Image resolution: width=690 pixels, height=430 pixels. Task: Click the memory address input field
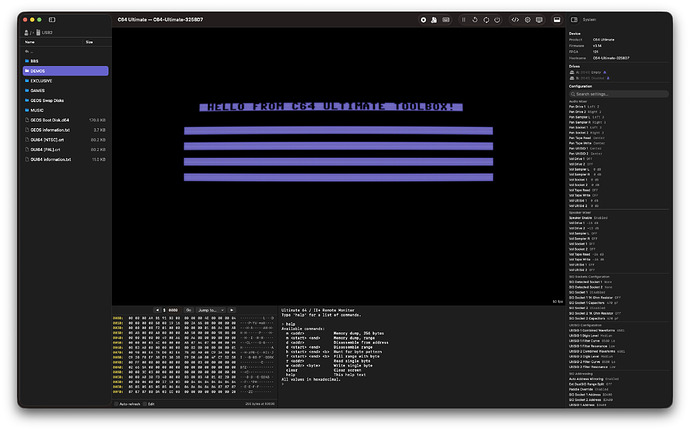[x=172, y=310]
